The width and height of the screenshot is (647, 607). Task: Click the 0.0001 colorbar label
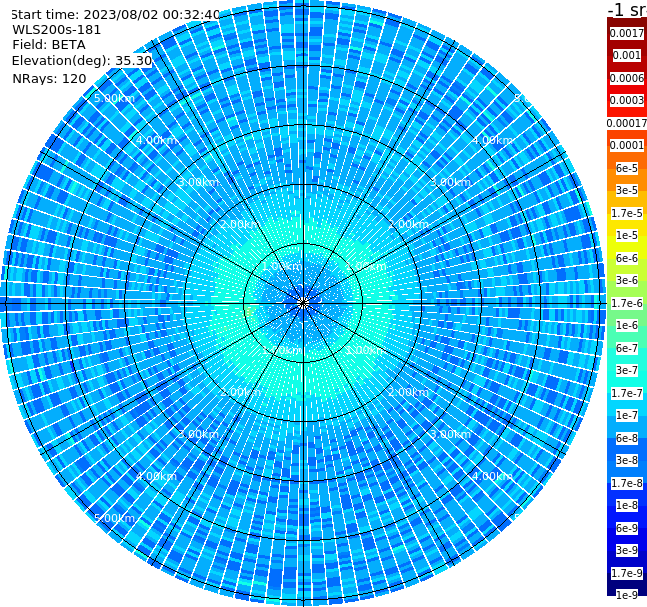coord(627,146)
